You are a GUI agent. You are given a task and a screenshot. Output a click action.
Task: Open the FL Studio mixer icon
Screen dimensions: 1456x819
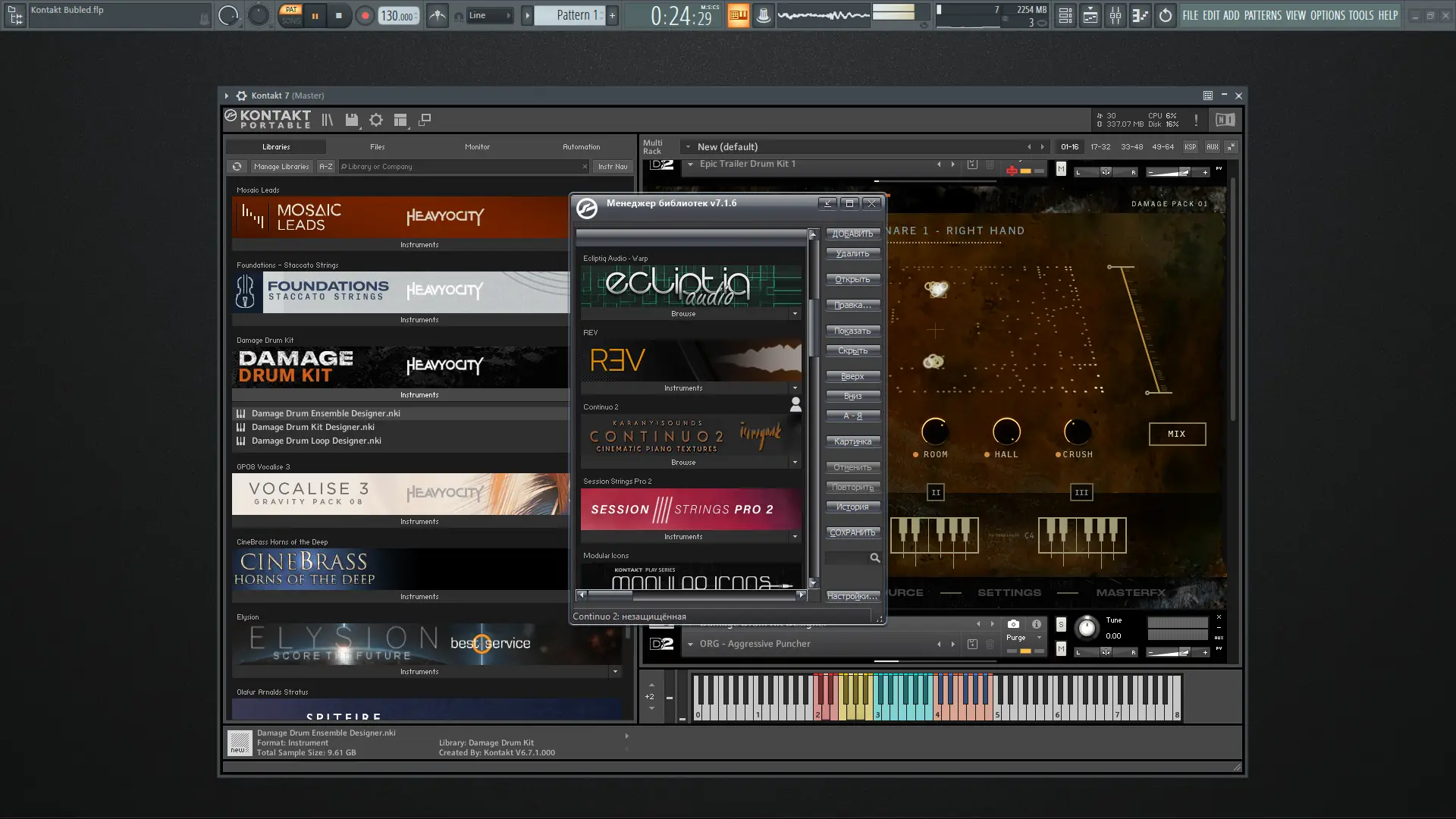[1115, 15]
